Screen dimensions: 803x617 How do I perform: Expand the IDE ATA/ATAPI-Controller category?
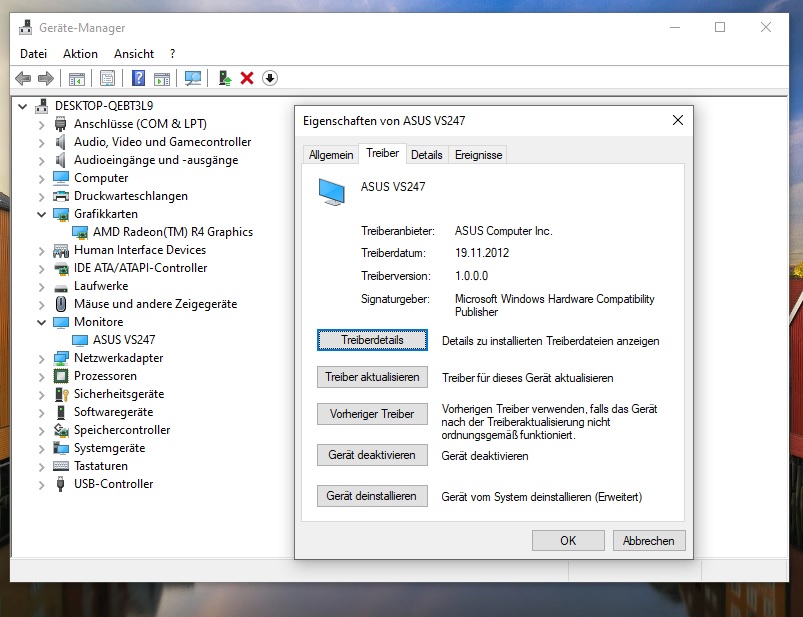point(41,268)
